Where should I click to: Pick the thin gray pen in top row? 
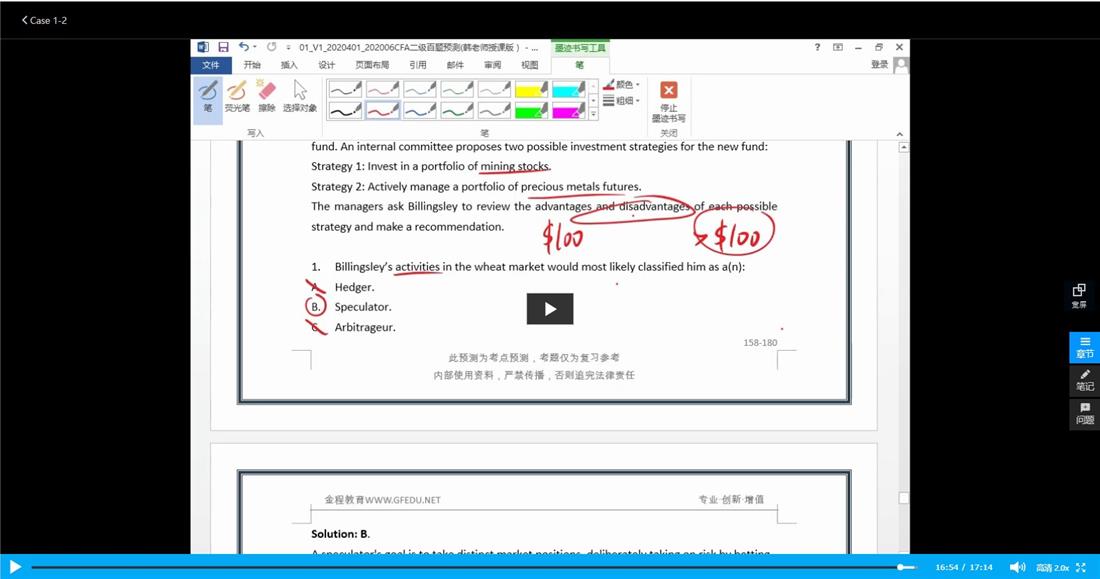494,90
